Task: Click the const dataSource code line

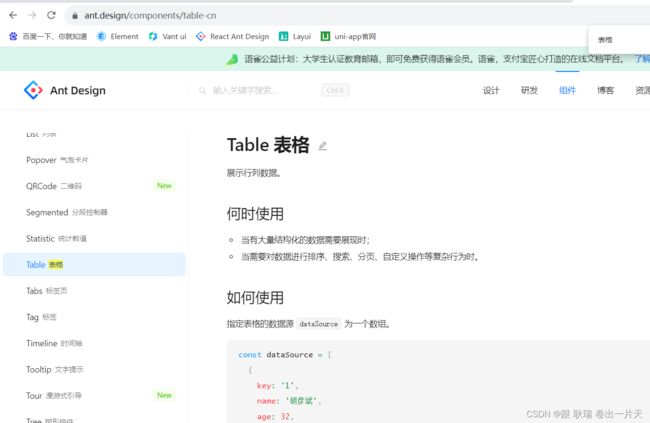Action: pyautogui.click(x=285, y=355)
